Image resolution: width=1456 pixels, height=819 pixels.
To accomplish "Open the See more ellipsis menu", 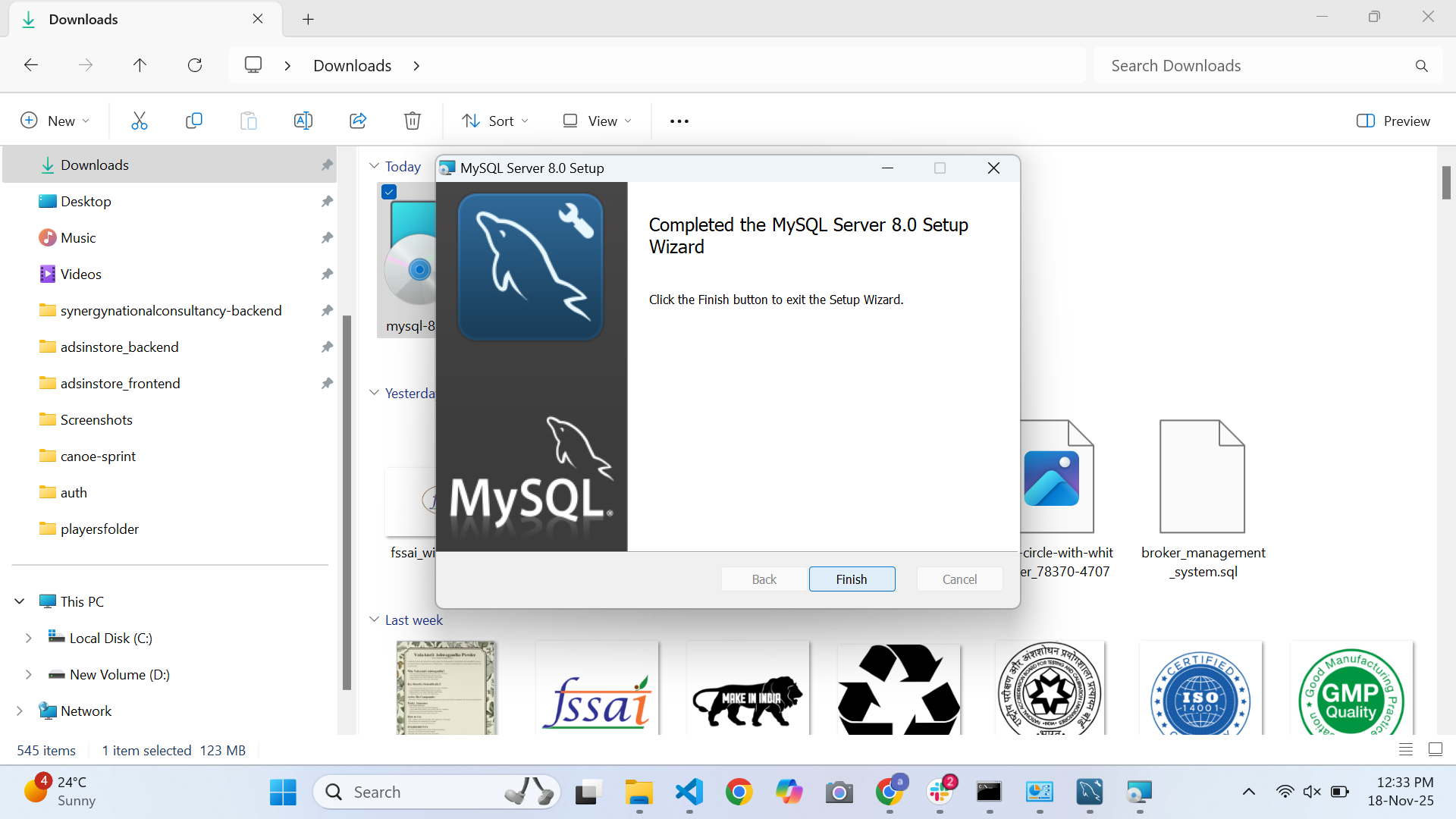I will (679, 121).
